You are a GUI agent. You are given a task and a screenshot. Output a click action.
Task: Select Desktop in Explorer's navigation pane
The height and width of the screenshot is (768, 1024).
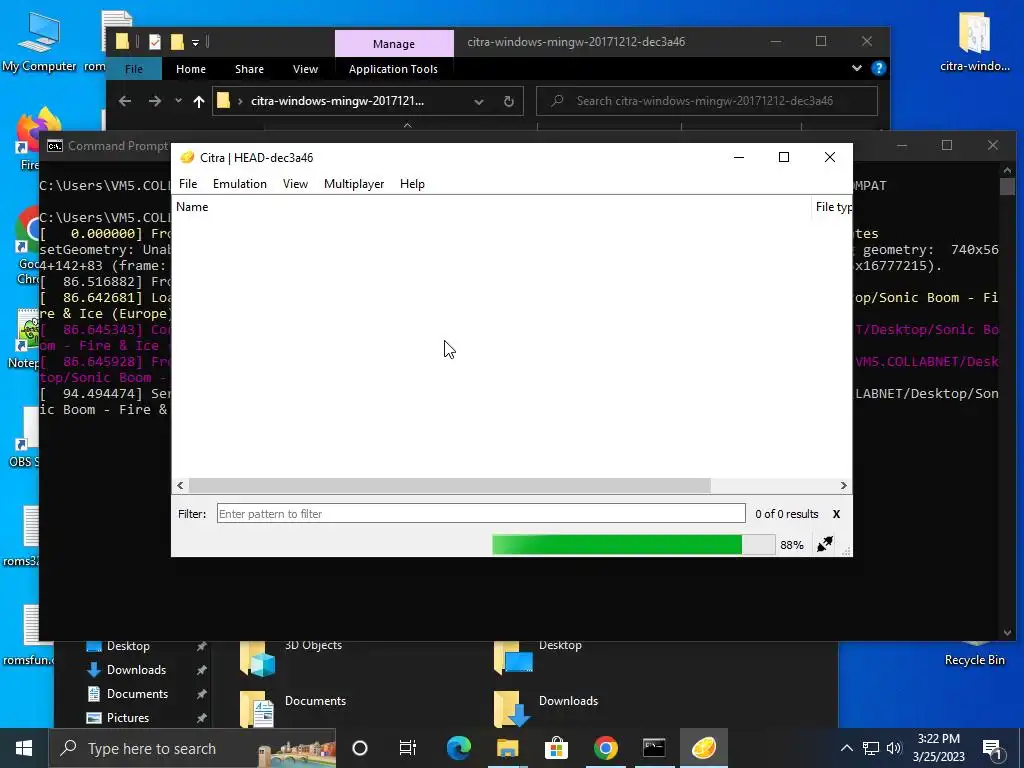[x=128, y=646]
